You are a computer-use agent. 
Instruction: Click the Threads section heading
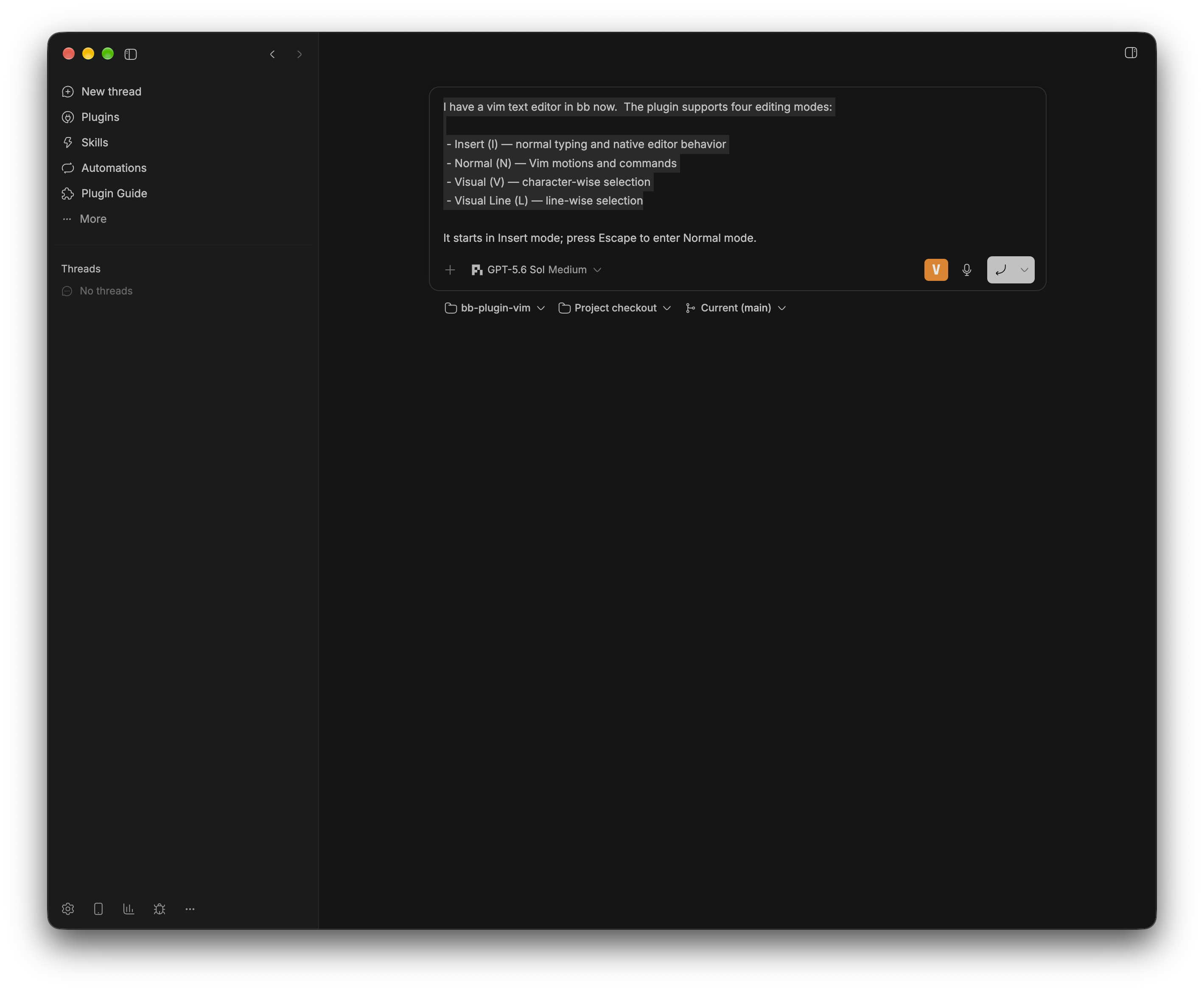tap(81, 269)
